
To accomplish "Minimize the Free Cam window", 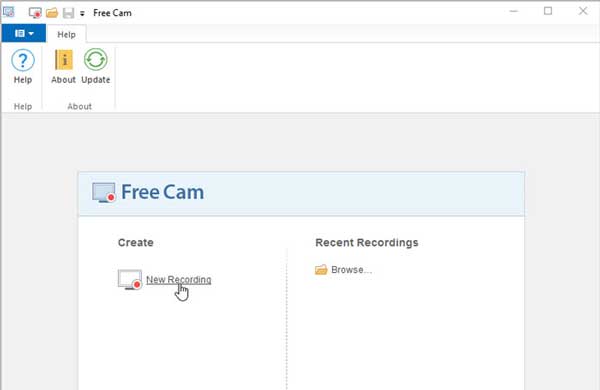I will click(514, 11).
